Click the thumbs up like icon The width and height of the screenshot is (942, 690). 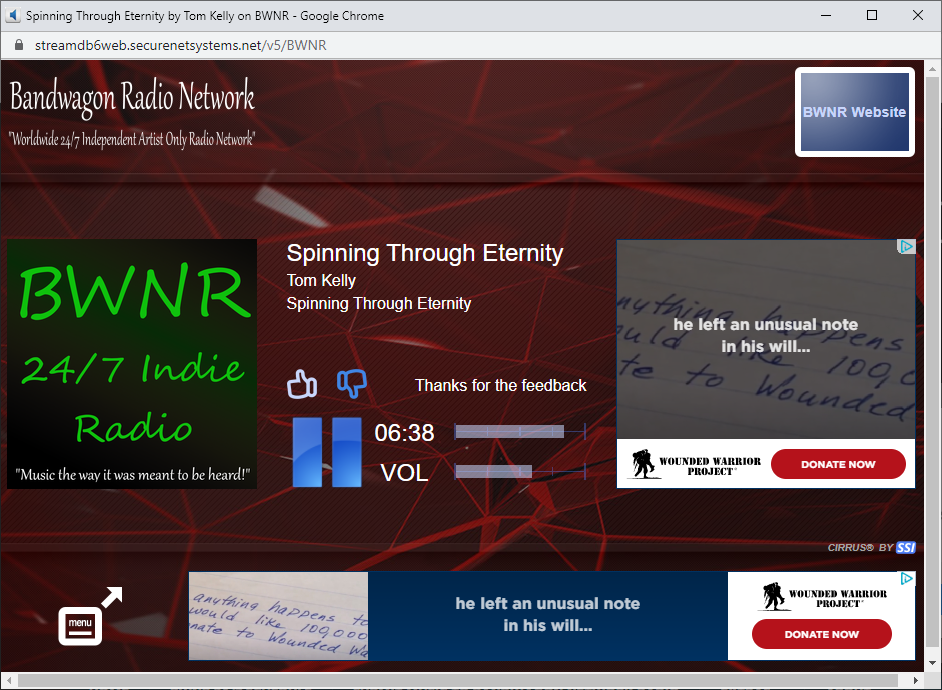click(302, 384)
